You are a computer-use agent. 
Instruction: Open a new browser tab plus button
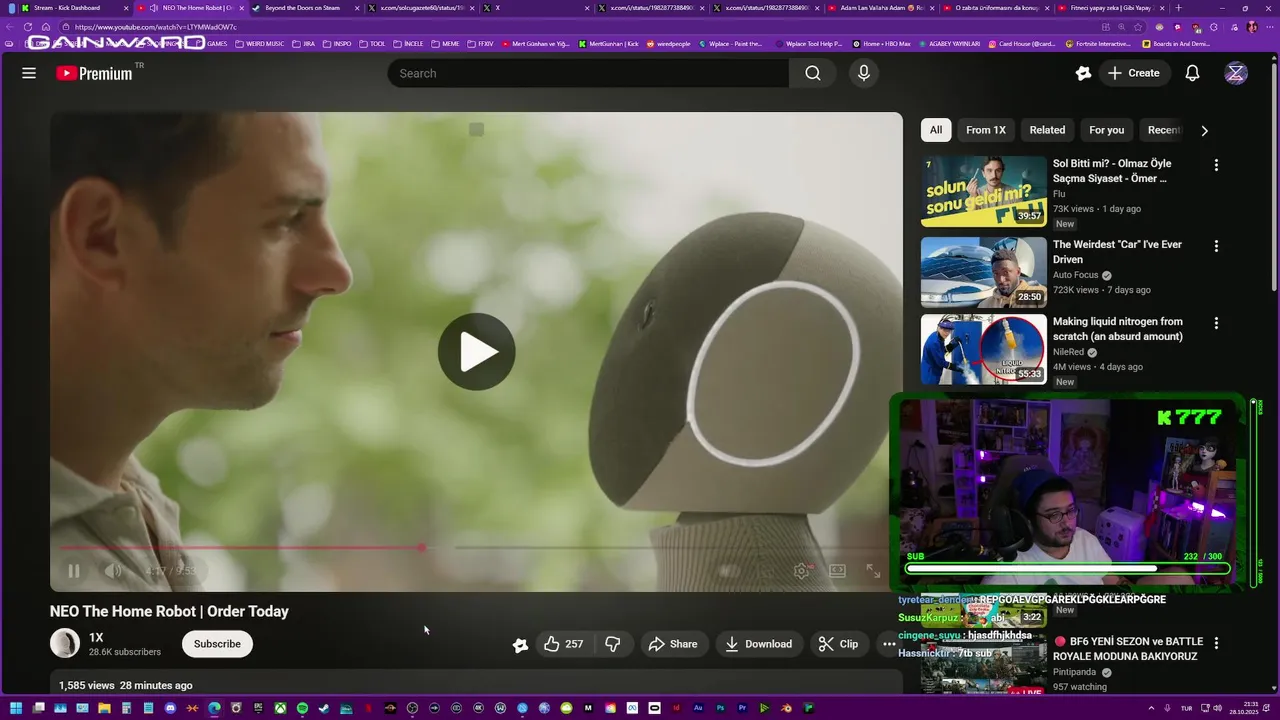tap(1178, 8)
